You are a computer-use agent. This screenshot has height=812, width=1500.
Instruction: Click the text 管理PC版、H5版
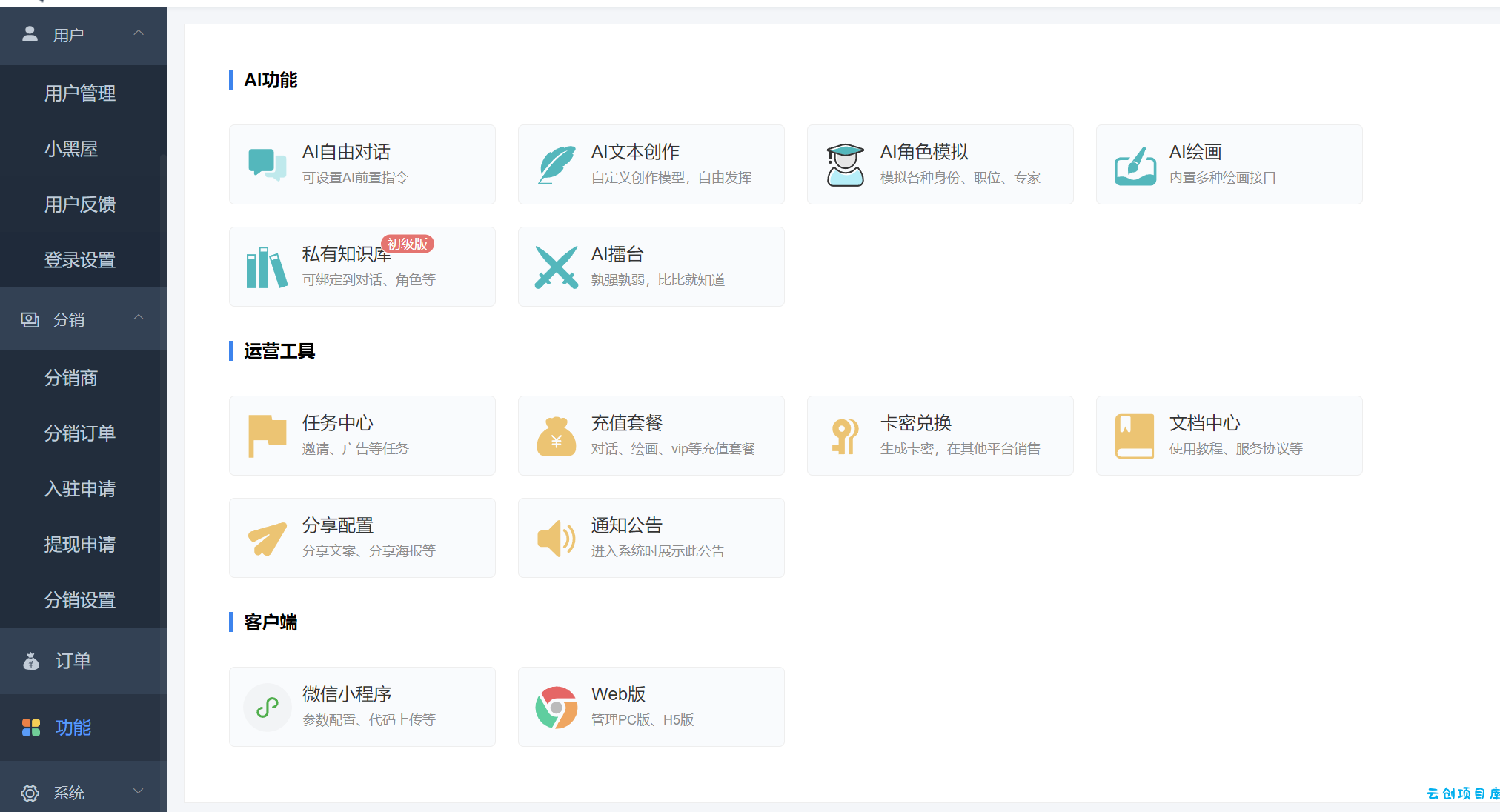coord(643,720)
